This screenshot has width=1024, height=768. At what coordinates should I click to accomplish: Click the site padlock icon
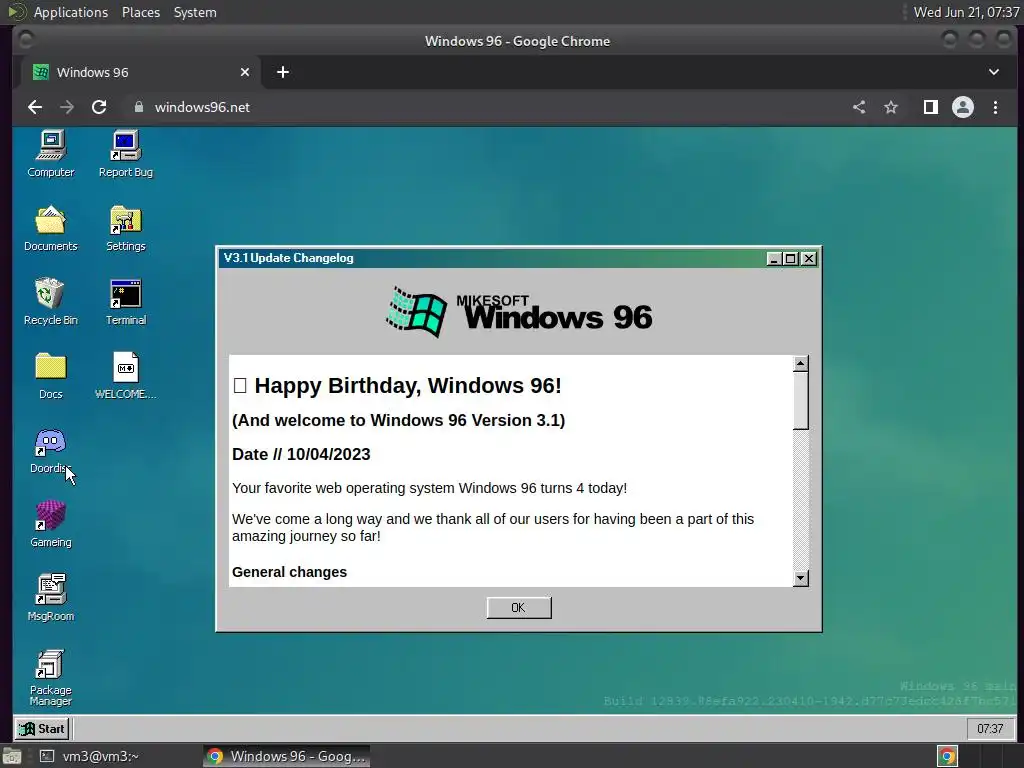click(138, 107)
